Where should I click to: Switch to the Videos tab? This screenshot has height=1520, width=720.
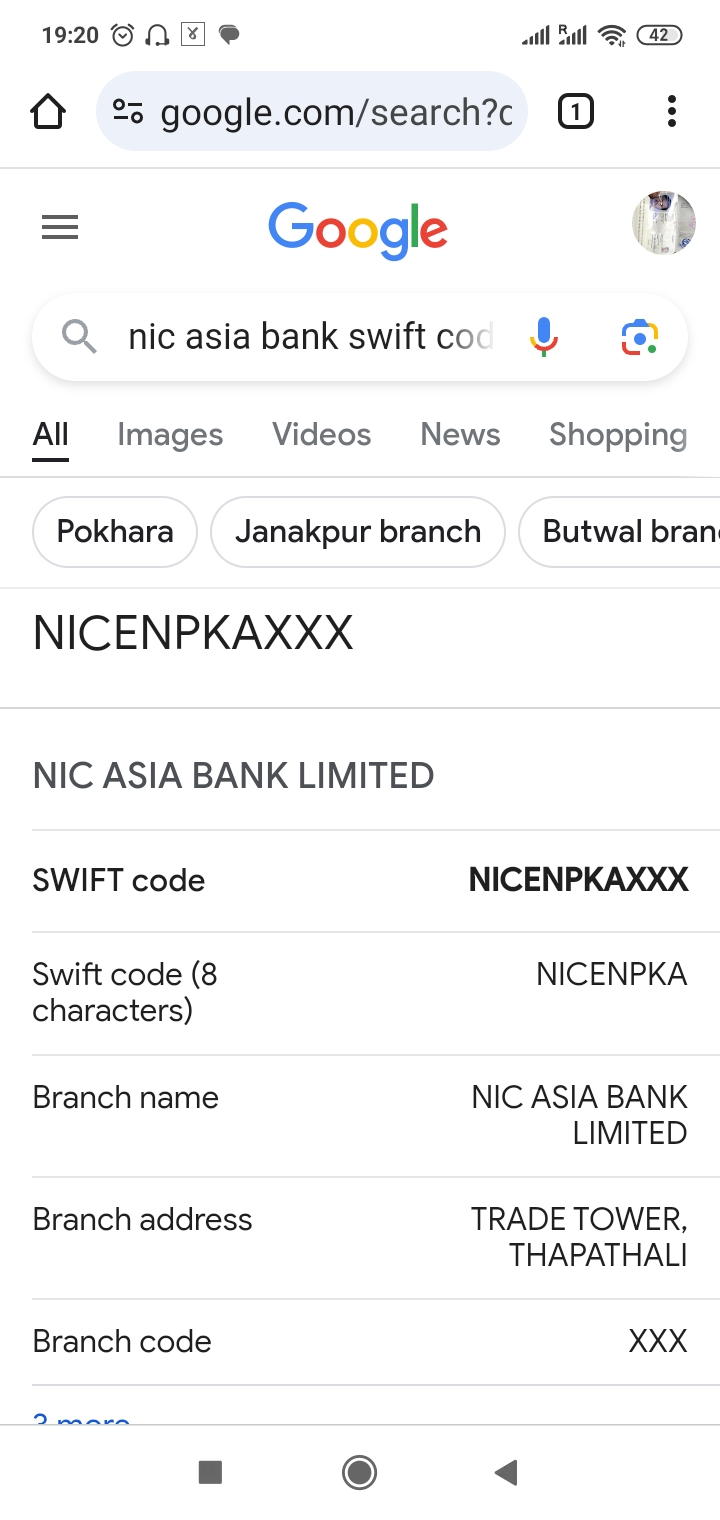point(321,435)
